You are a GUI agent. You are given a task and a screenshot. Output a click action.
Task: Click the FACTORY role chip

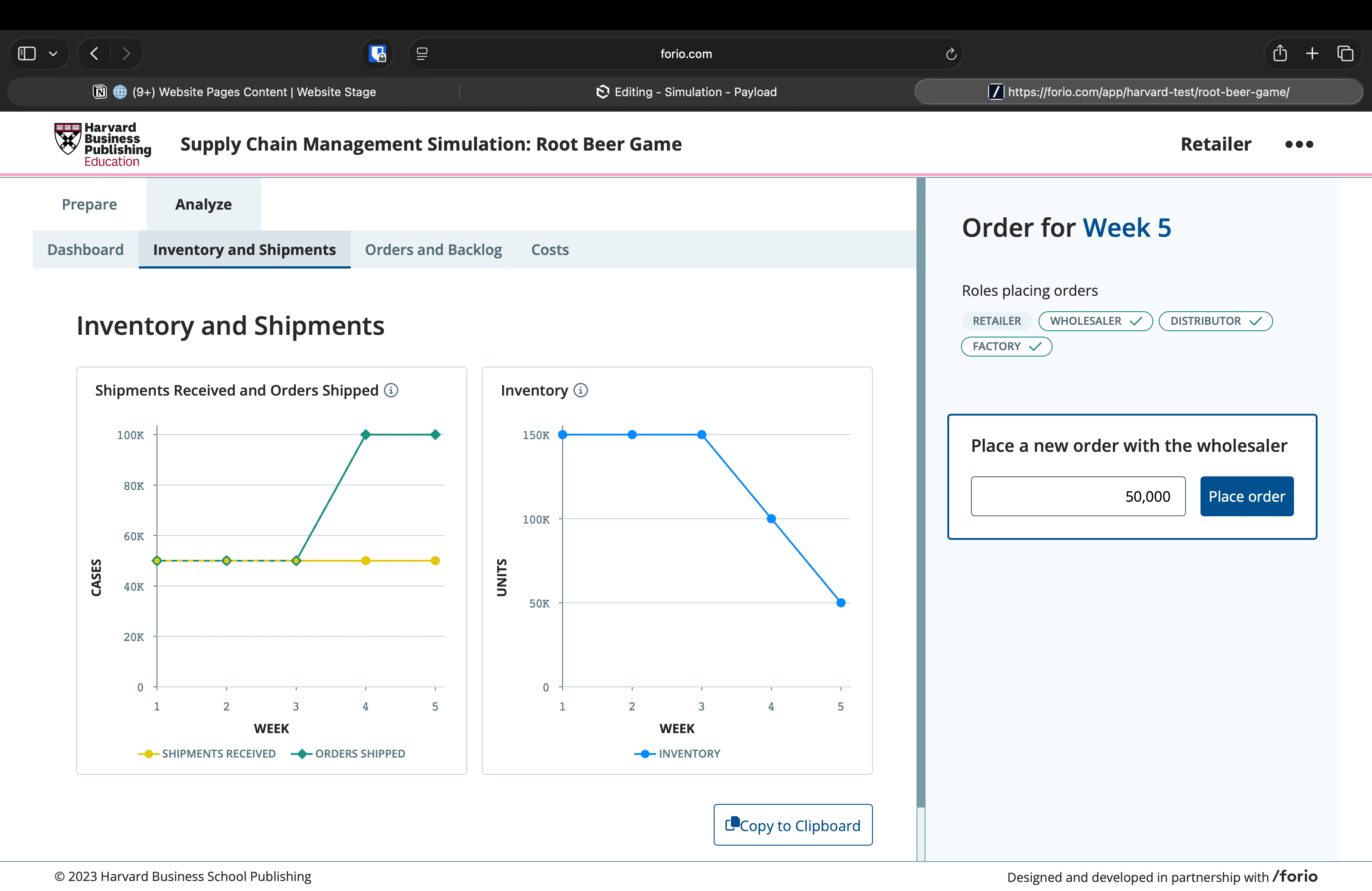click(1006, 346)
